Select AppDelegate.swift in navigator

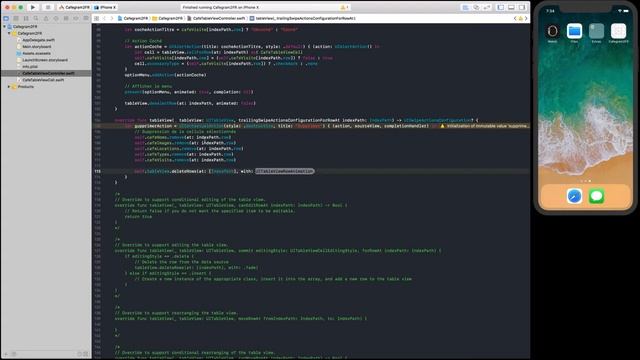pos(38,40)
